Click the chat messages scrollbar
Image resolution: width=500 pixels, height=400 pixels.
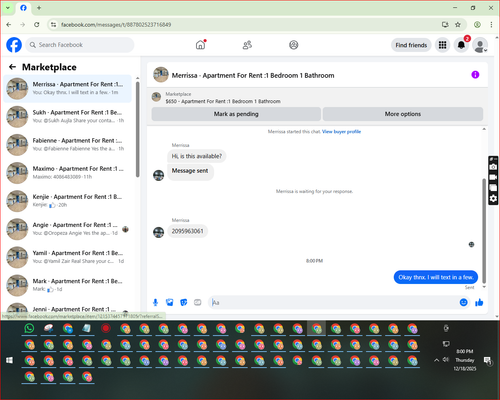[484, 231]
